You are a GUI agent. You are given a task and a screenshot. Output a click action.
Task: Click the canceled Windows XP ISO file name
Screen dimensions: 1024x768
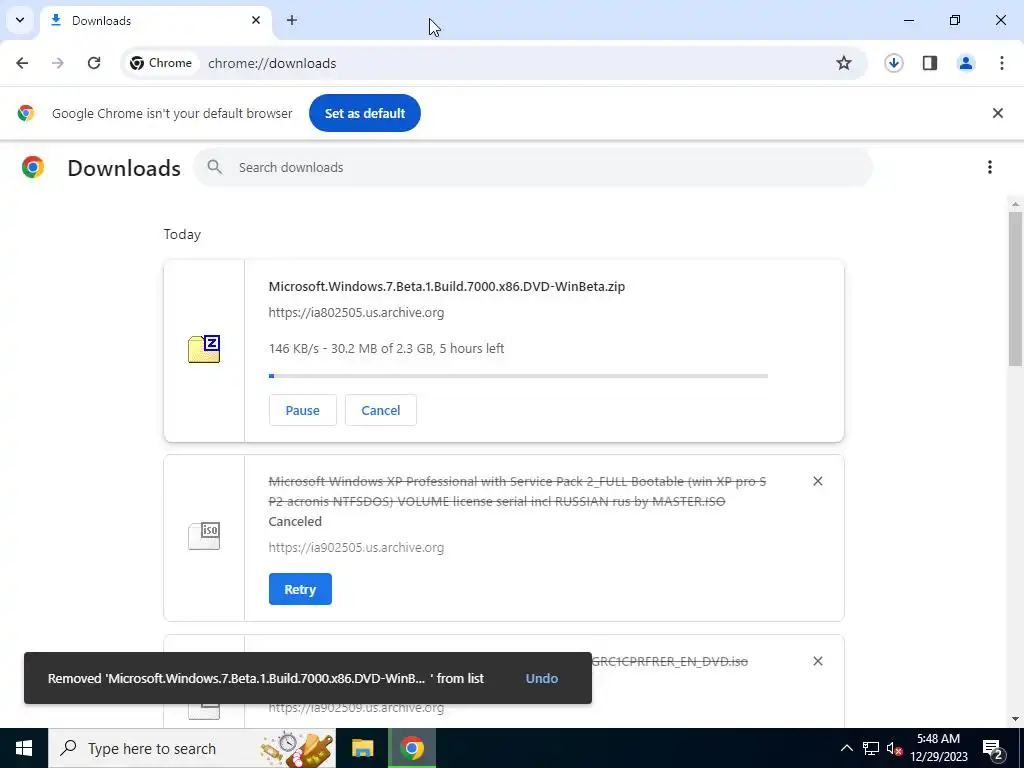(x=517, y=491)
